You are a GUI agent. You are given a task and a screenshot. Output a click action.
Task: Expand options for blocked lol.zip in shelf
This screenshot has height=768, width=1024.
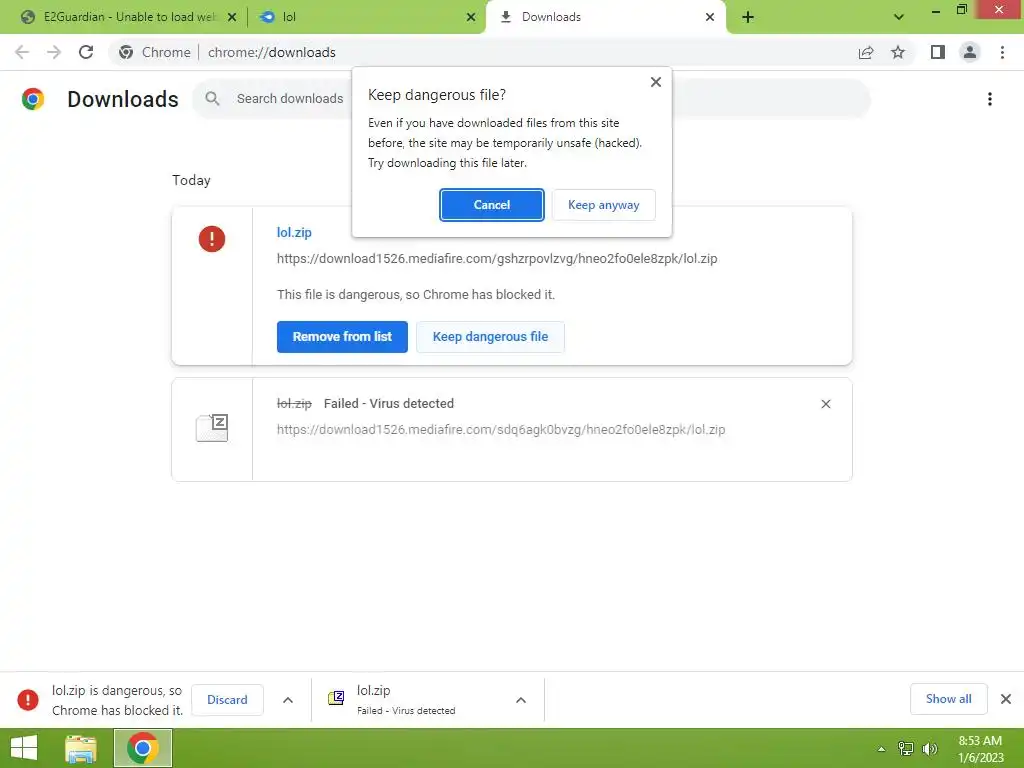288,700
